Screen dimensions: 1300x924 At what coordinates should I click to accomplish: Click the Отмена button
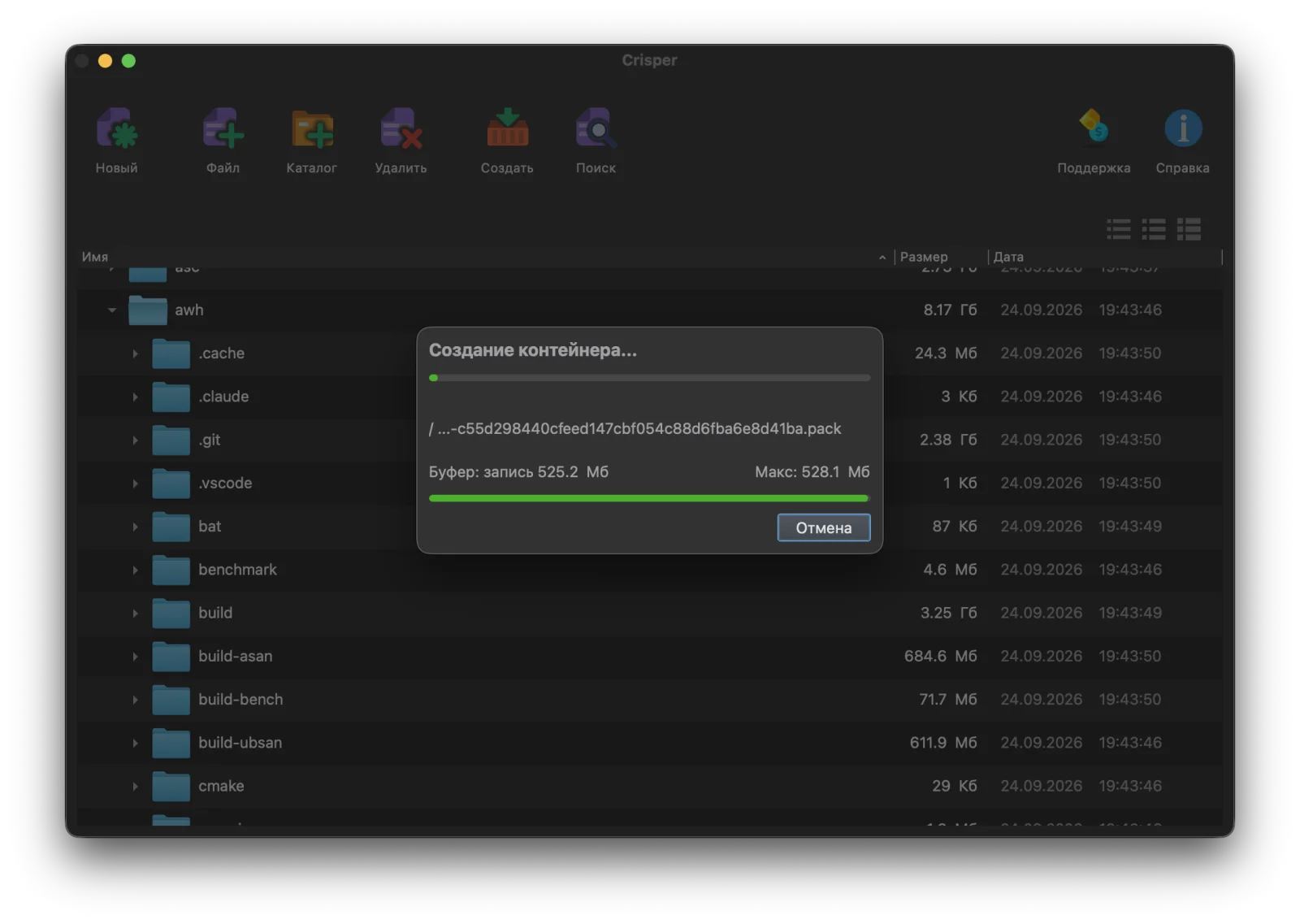pyautogui.click(x=824, y=527)
